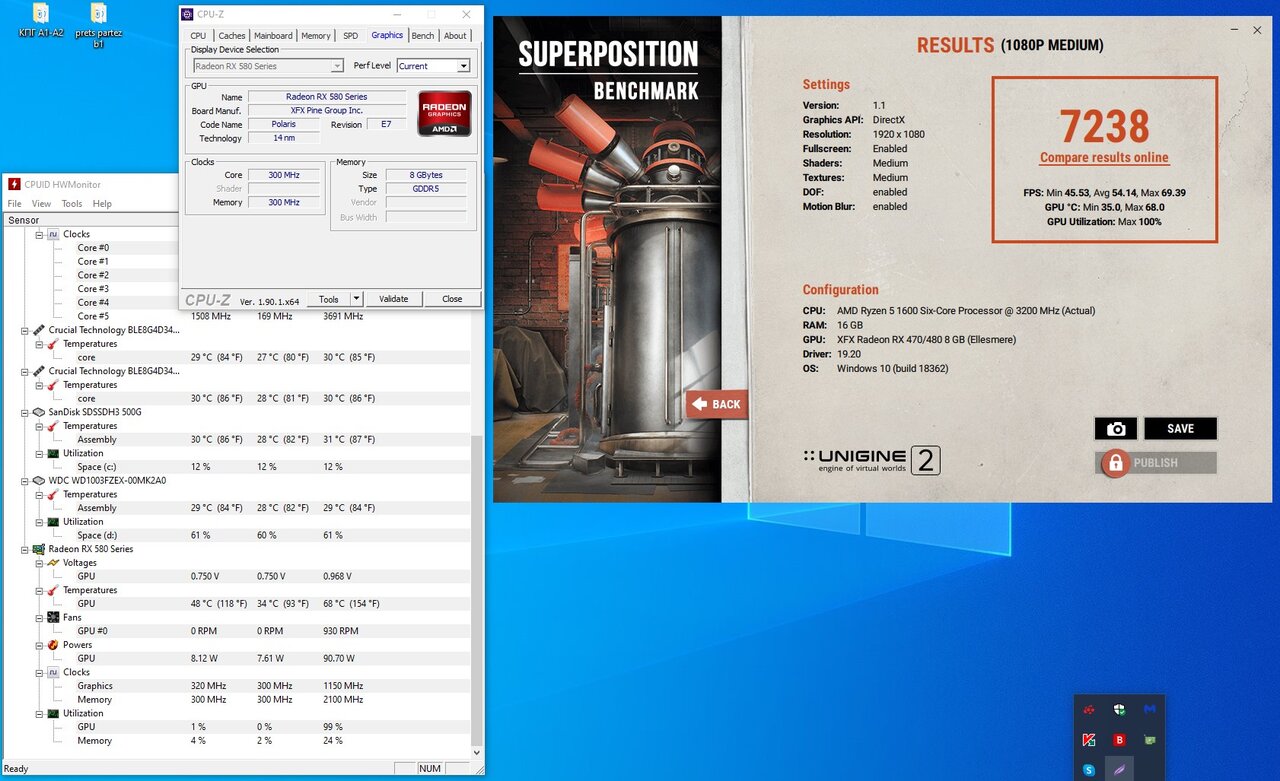1280x781 pixels.
Task: Switch to the Bench tab in CPU-Z
Action: coord(423,35)
